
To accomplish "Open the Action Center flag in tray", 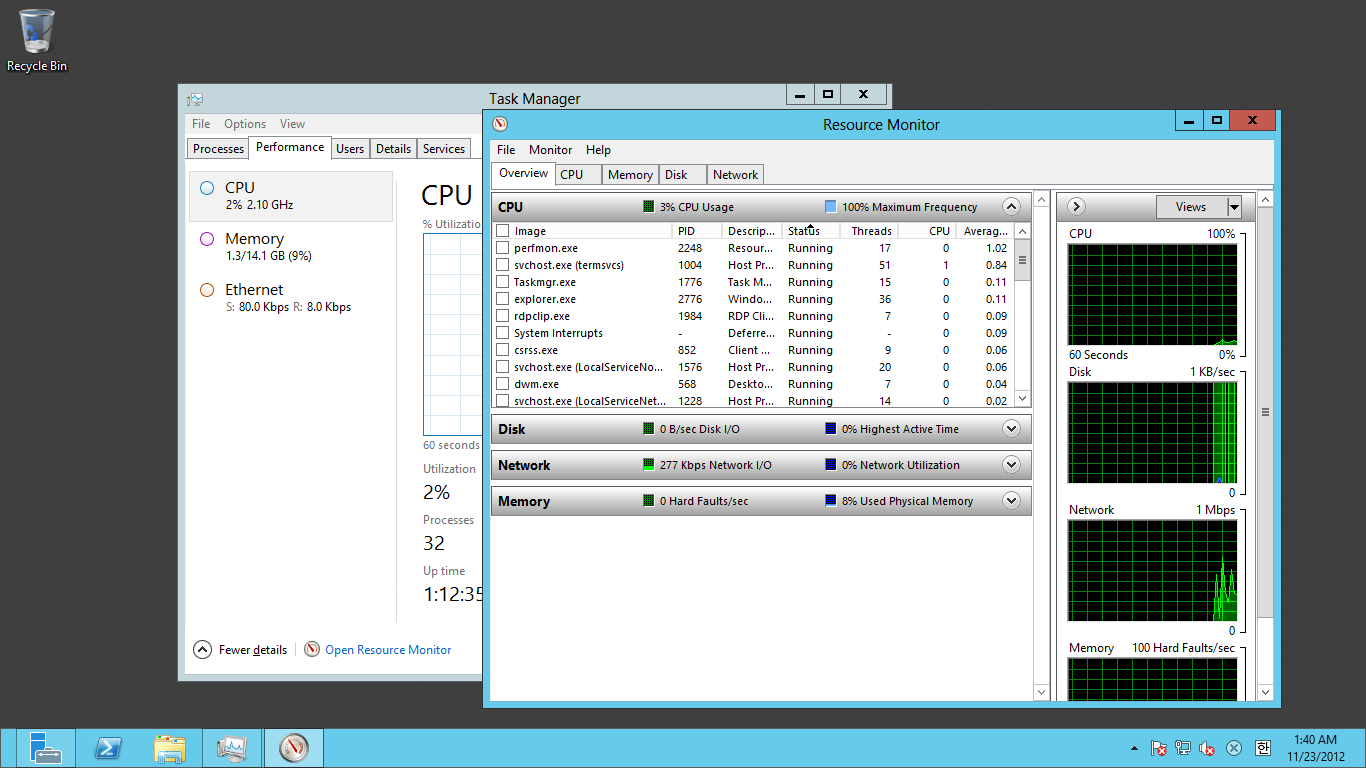I will 1159,748.
